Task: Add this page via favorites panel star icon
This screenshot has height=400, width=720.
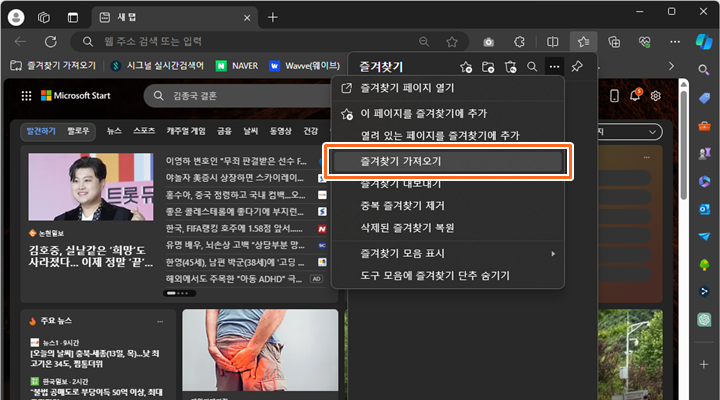Action: 466,67
